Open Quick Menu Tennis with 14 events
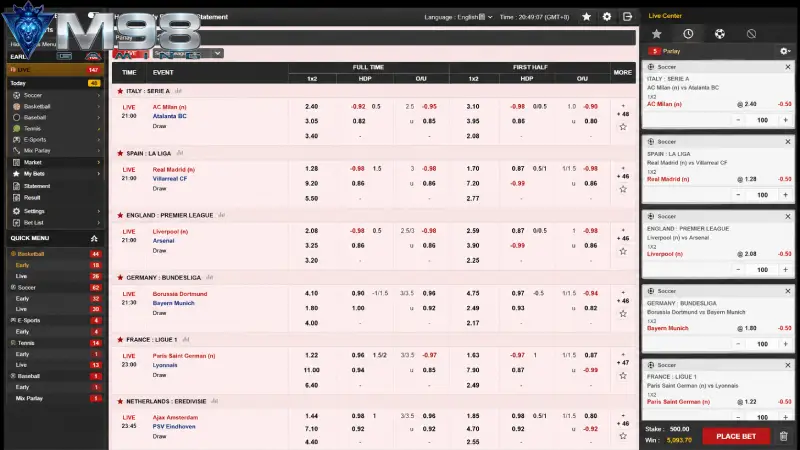 [55, 343]
